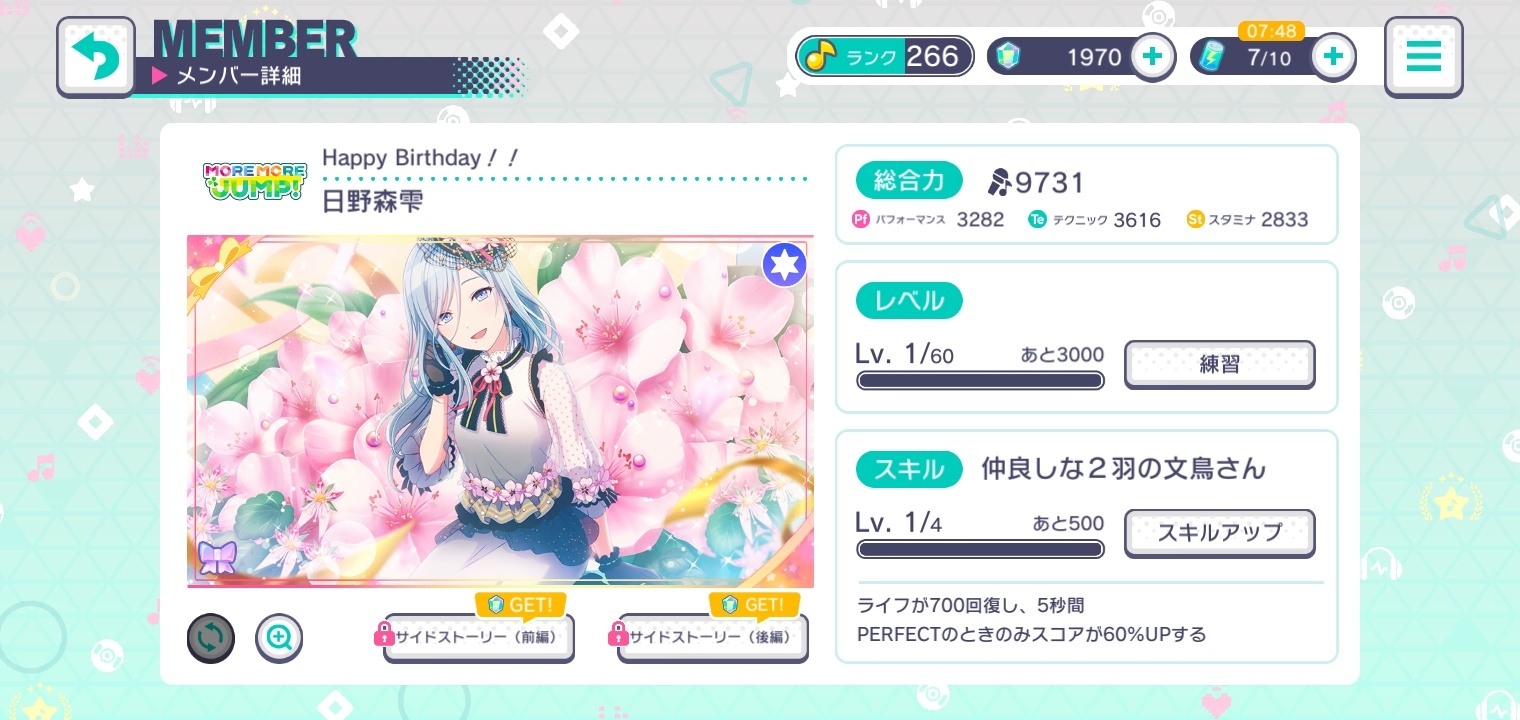Tap the live bonus energy drink icon
Image resolution: width=1520 pixels, height=720 pixels.
(1213, 57)
